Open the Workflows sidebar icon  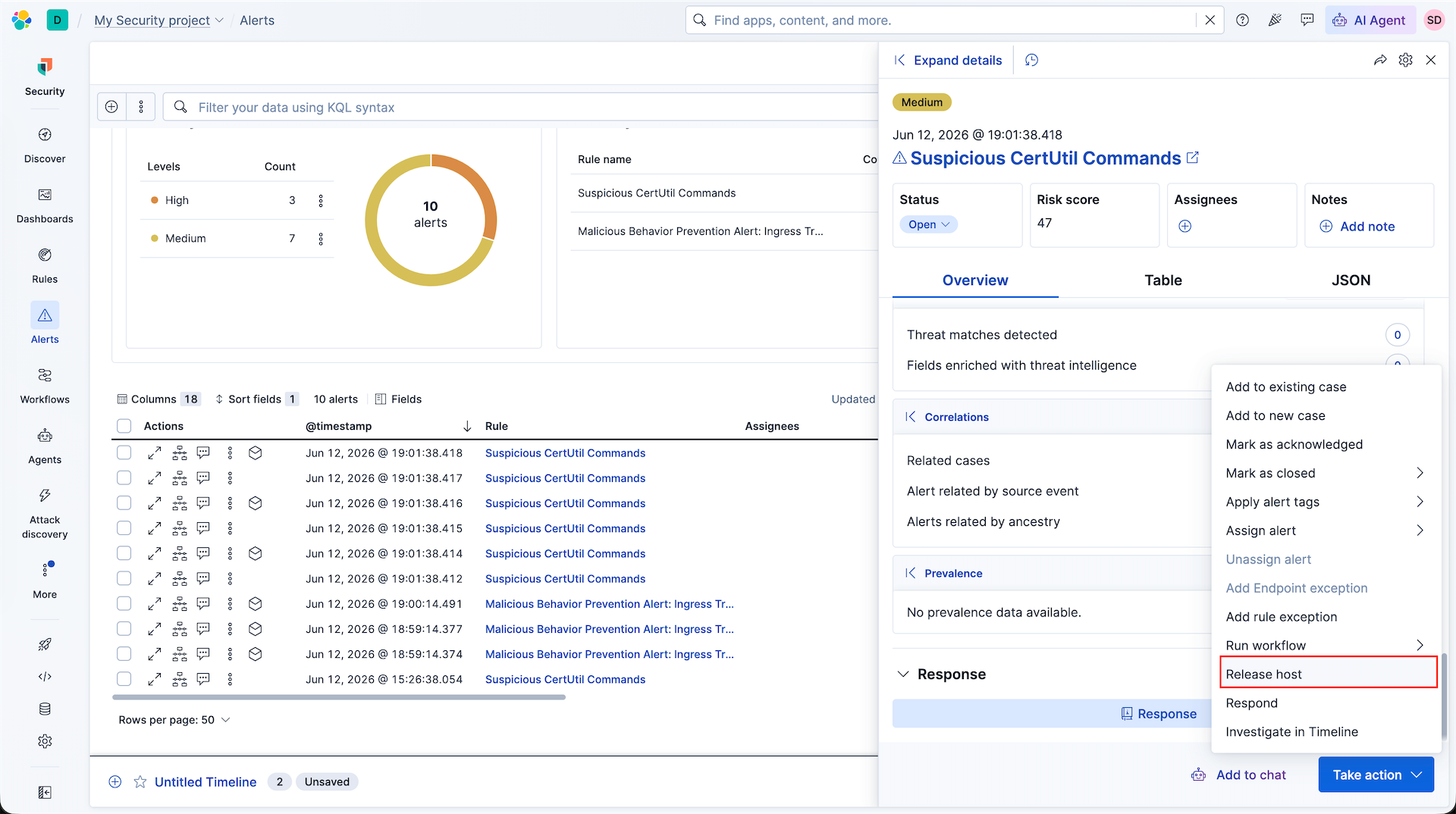tap(45, 386)
